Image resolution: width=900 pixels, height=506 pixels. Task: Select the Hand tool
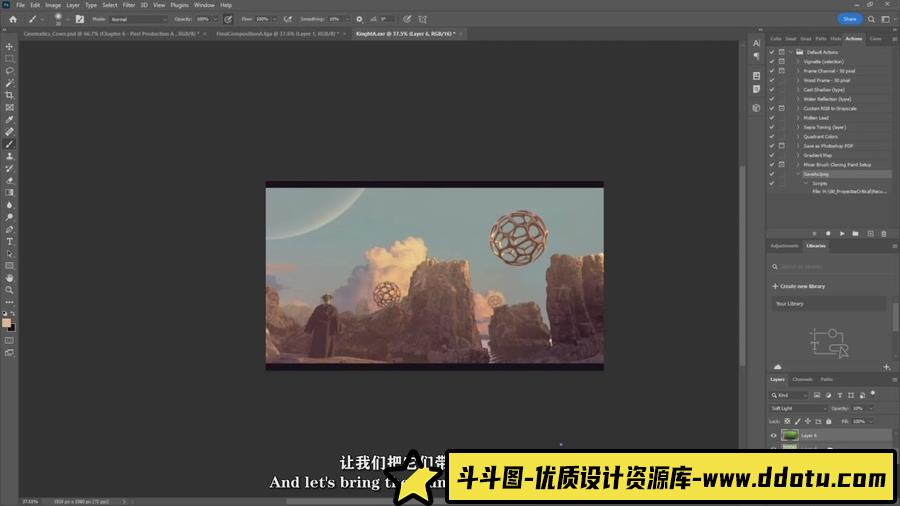pos(9,278)
